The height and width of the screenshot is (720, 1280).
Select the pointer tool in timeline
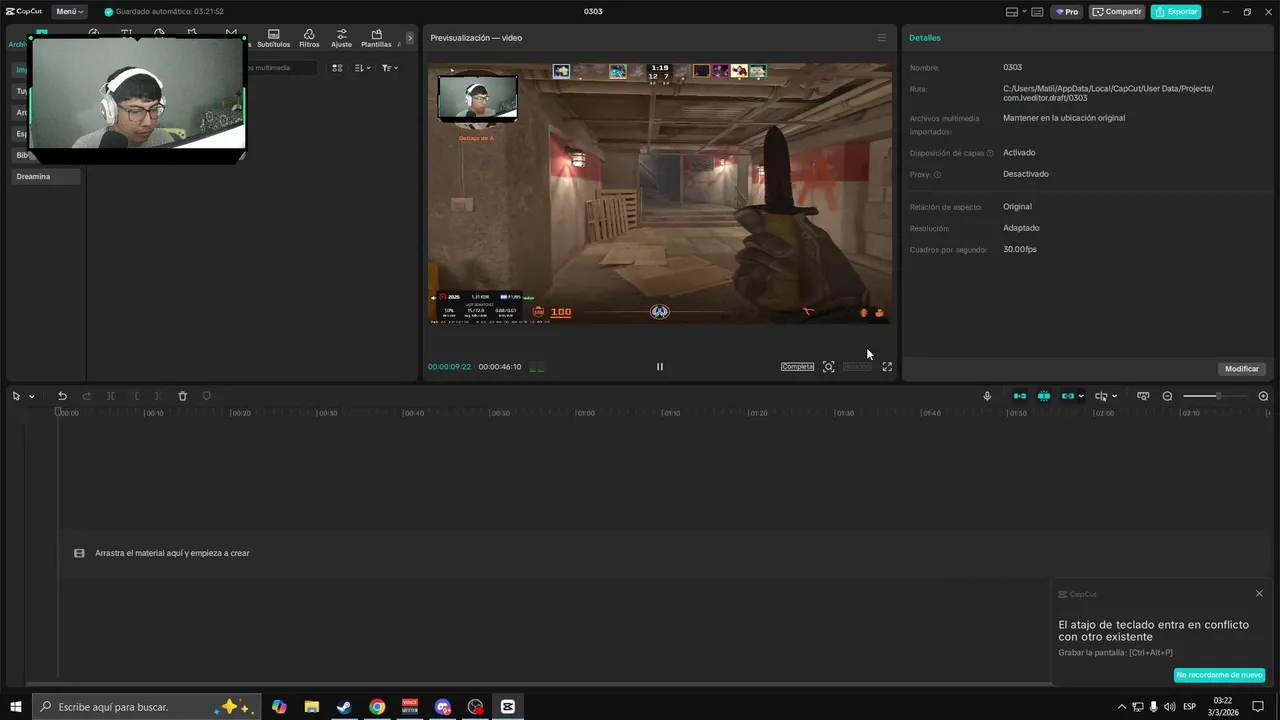pos(16,396)
